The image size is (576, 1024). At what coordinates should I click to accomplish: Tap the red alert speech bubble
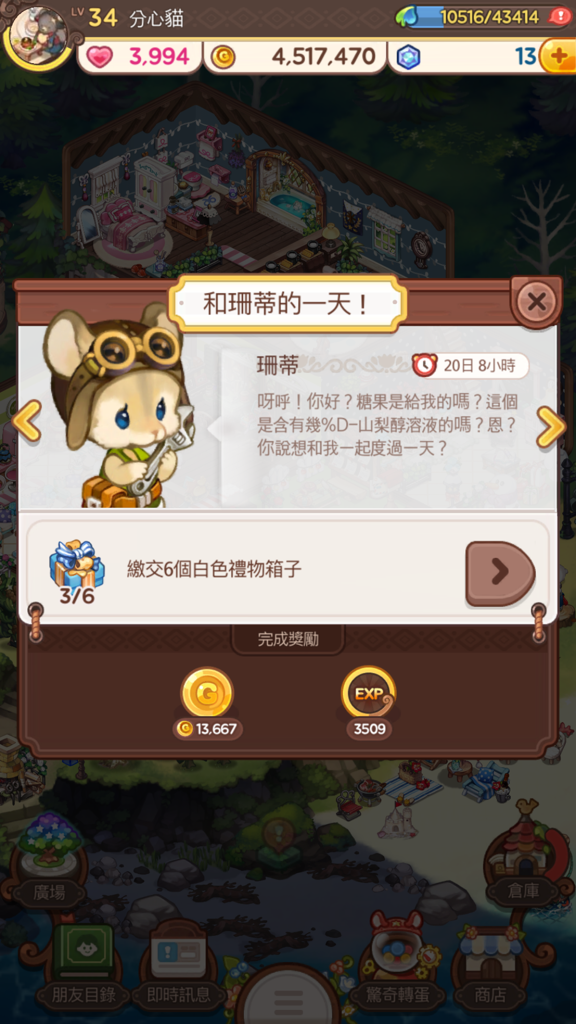(x=560, y=16)
